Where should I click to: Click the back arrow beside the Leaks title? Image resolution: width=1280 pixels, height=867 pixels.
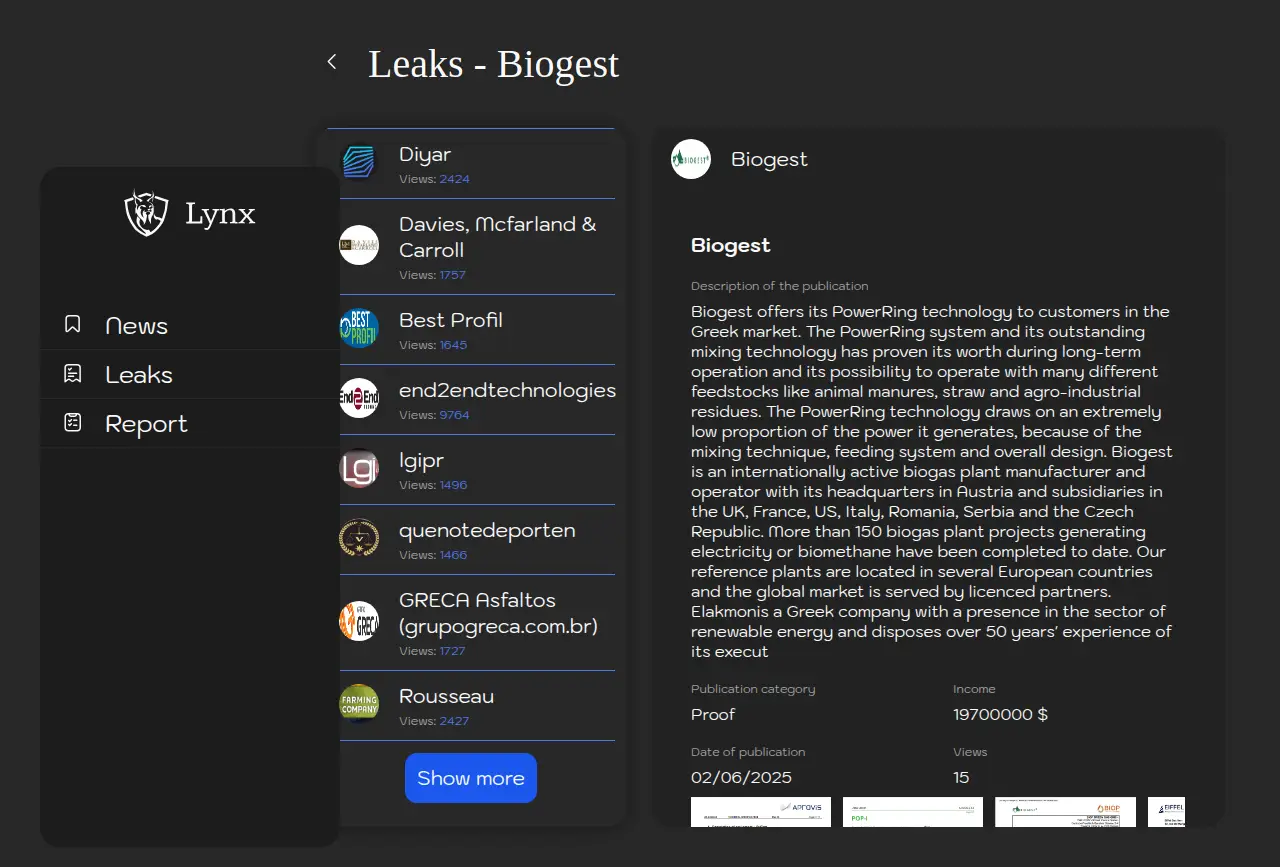click(x=332, y=62)
